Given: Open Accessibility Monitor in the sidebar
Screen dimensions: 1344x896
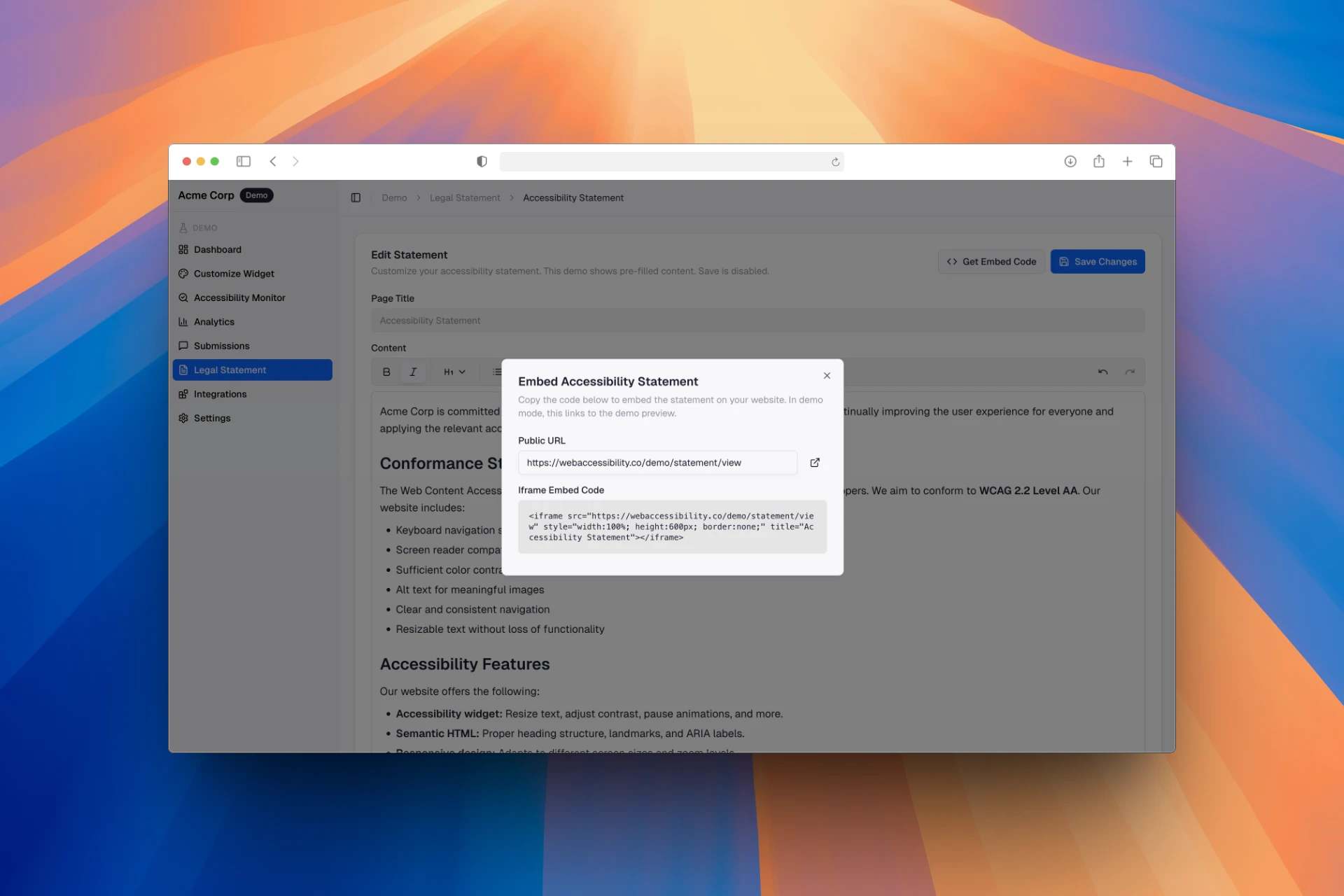Looking at the screenshot, I should point(252,297).
